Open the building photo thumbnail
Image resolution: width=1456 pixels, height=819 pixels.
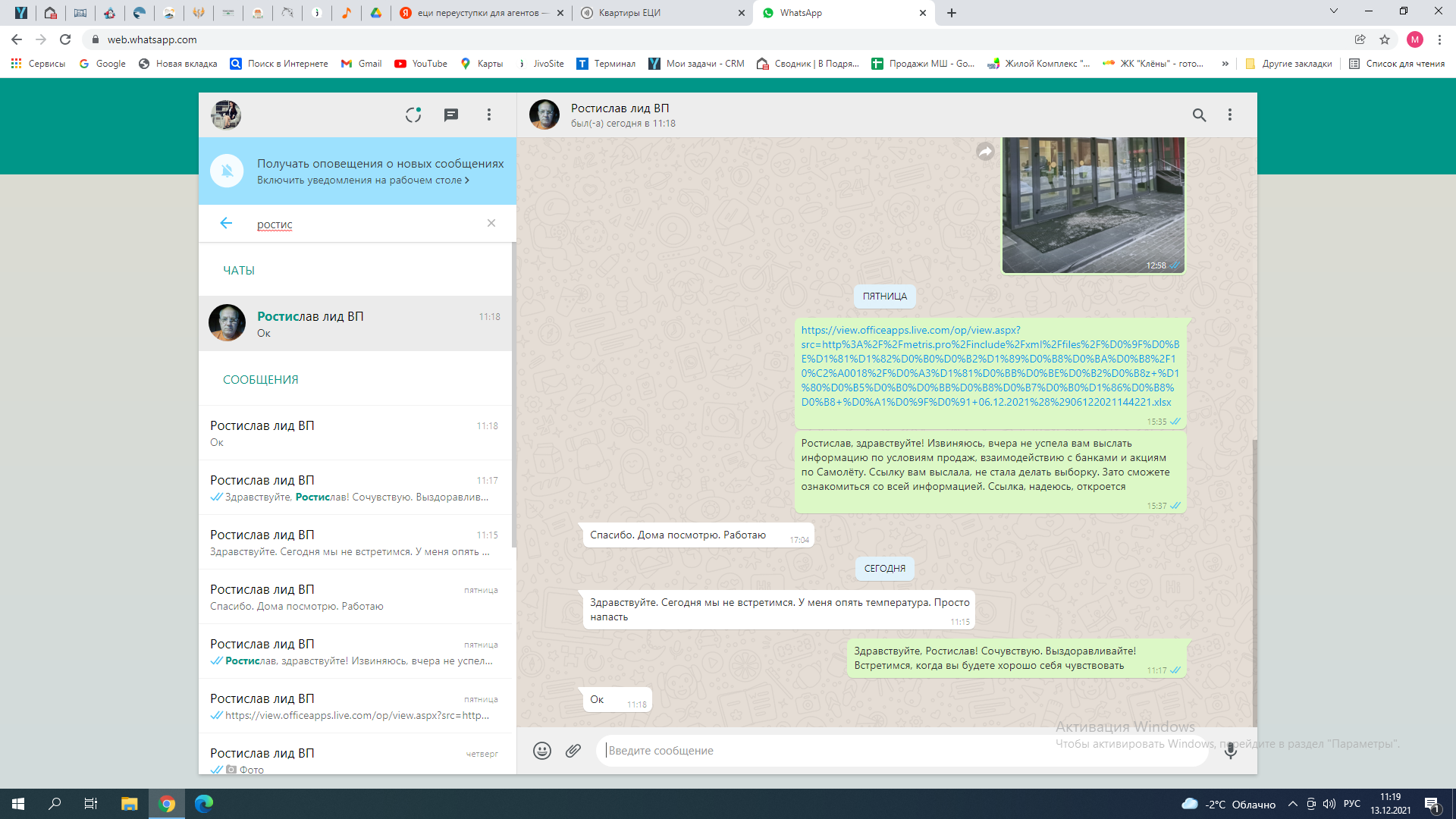1093,203
